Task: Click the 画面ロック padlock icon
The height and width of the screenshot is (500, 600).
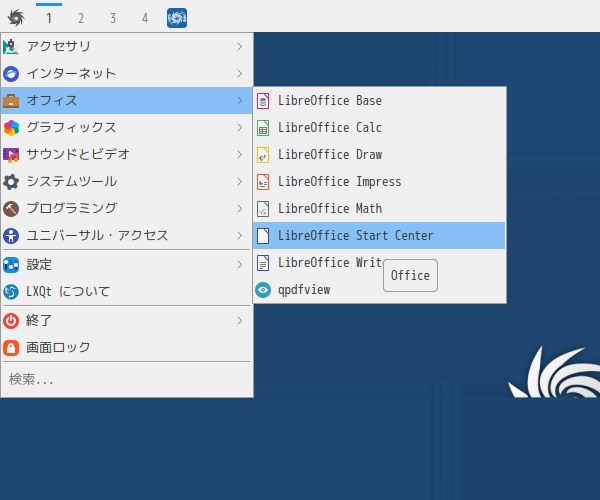Action: tap(11, 348)
